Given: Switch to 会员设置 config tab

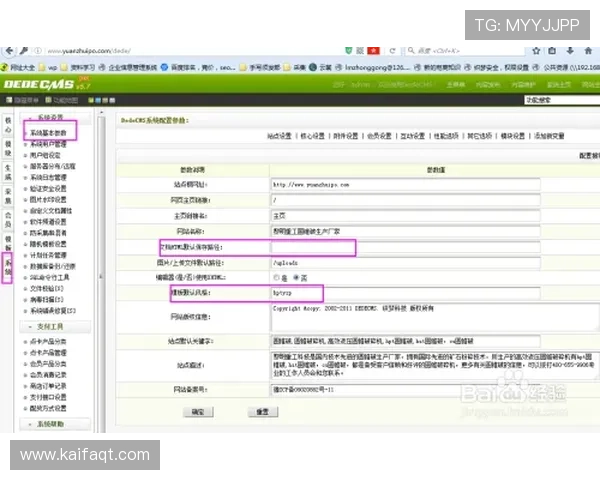Looking at the screenshot, I should tap(379, 136).
